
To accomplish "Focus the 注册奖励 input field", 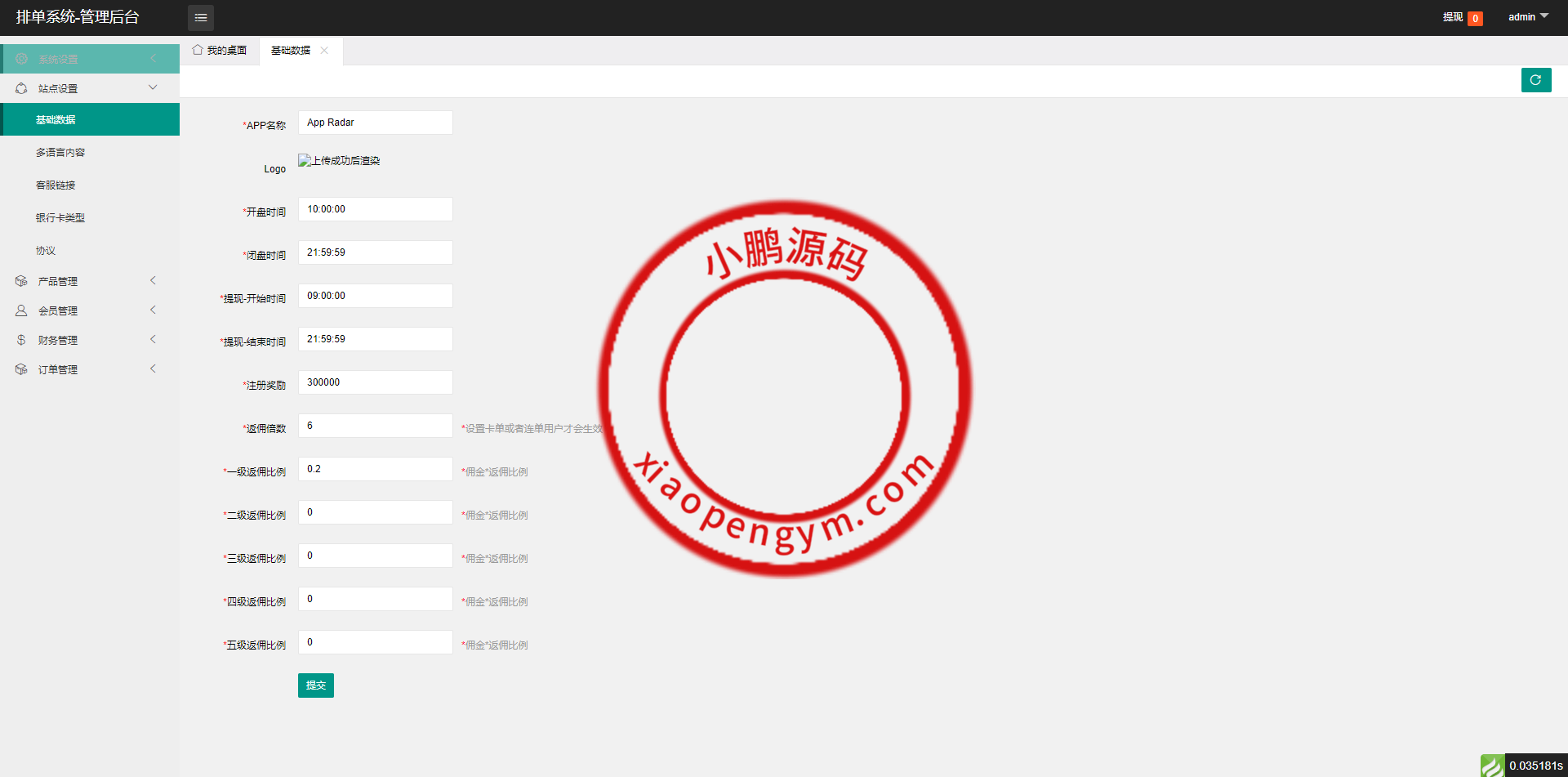I will click(x=375, y=382).
